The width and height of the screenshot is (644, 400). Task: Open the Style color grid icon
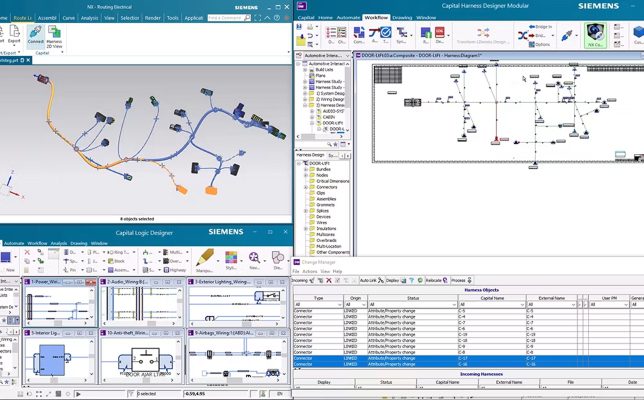point(231,258)
